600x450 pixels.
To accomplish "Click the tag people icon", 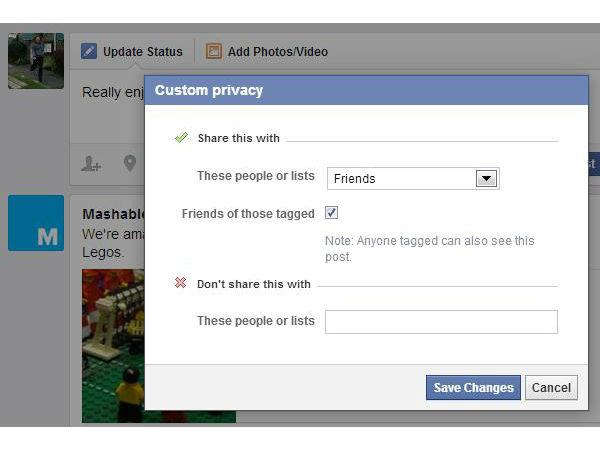I will [91, 163].
